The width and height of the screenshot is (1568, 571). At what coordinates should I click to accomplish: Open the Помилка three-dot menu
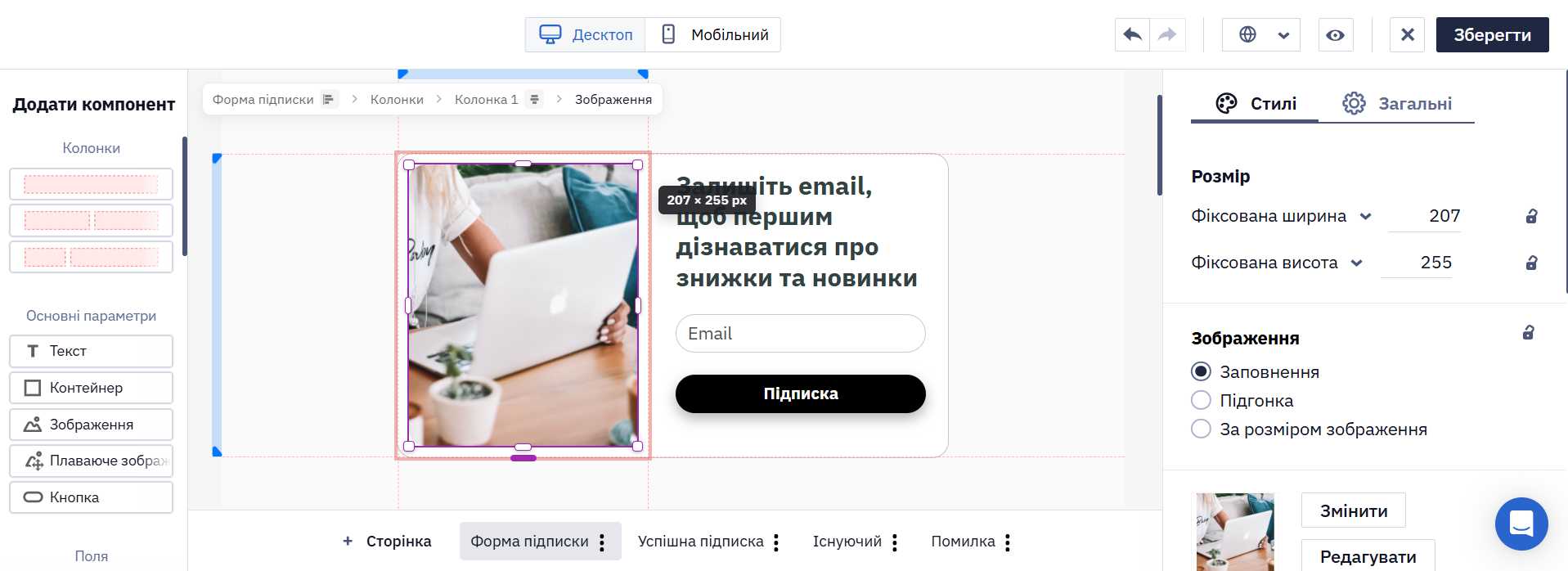point(1008,542)
